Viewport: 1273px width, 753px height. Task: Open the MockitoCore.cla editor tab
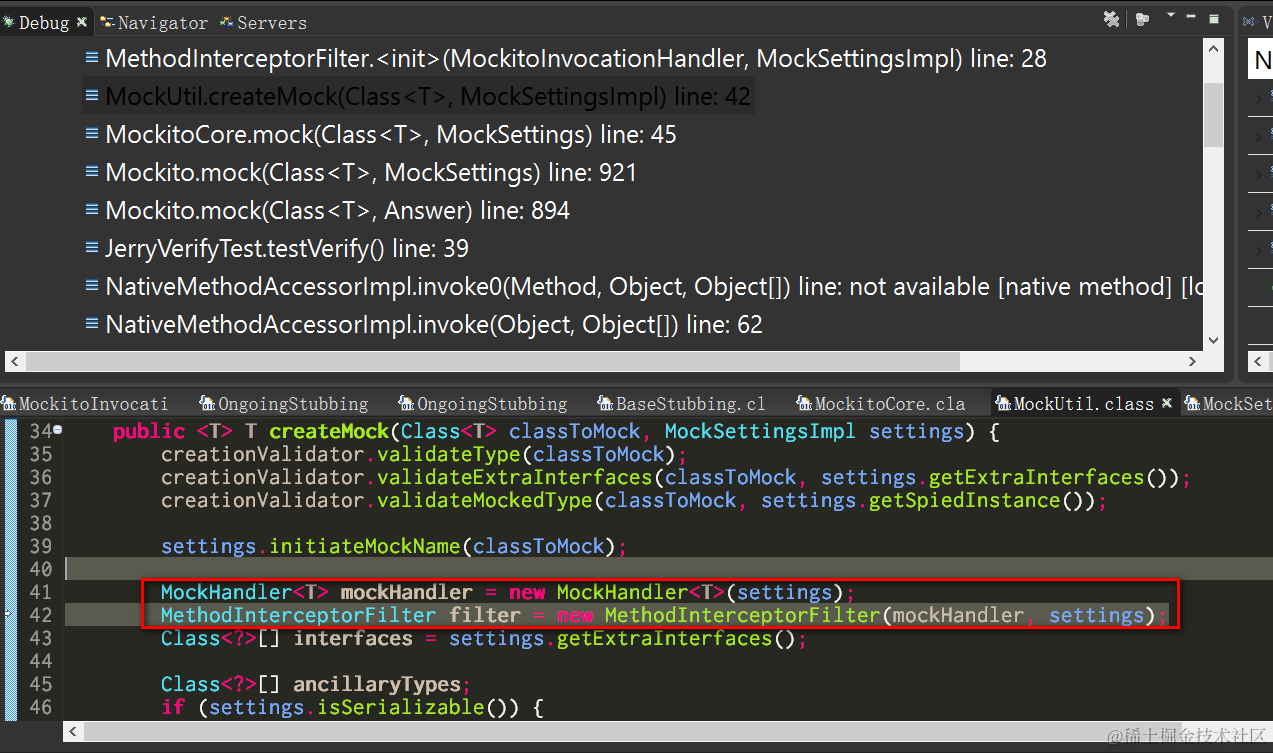(x=881, y=404)
